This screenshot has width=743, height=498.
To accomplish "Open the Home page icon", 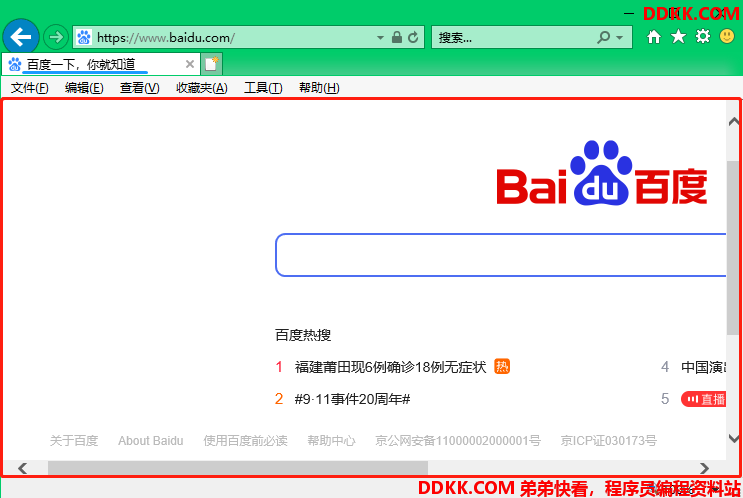I will click(654, 36).
